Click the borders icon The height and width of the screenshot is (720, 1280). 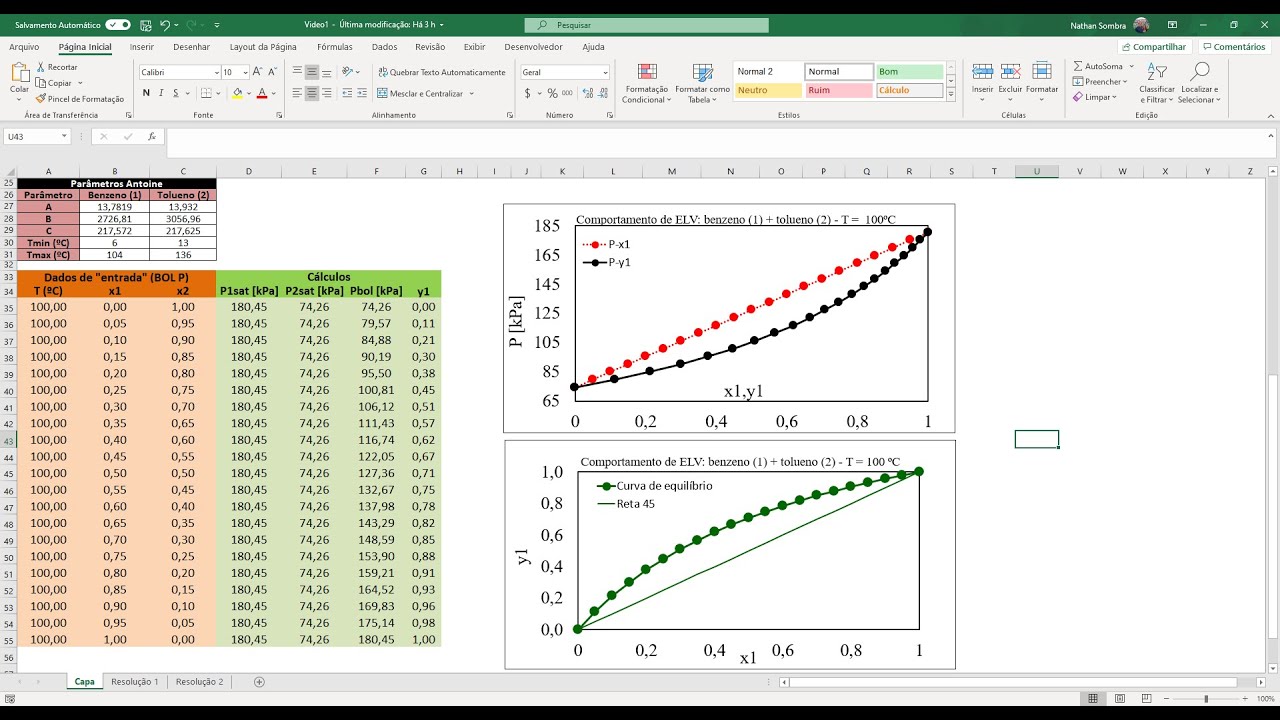(207, 93)
